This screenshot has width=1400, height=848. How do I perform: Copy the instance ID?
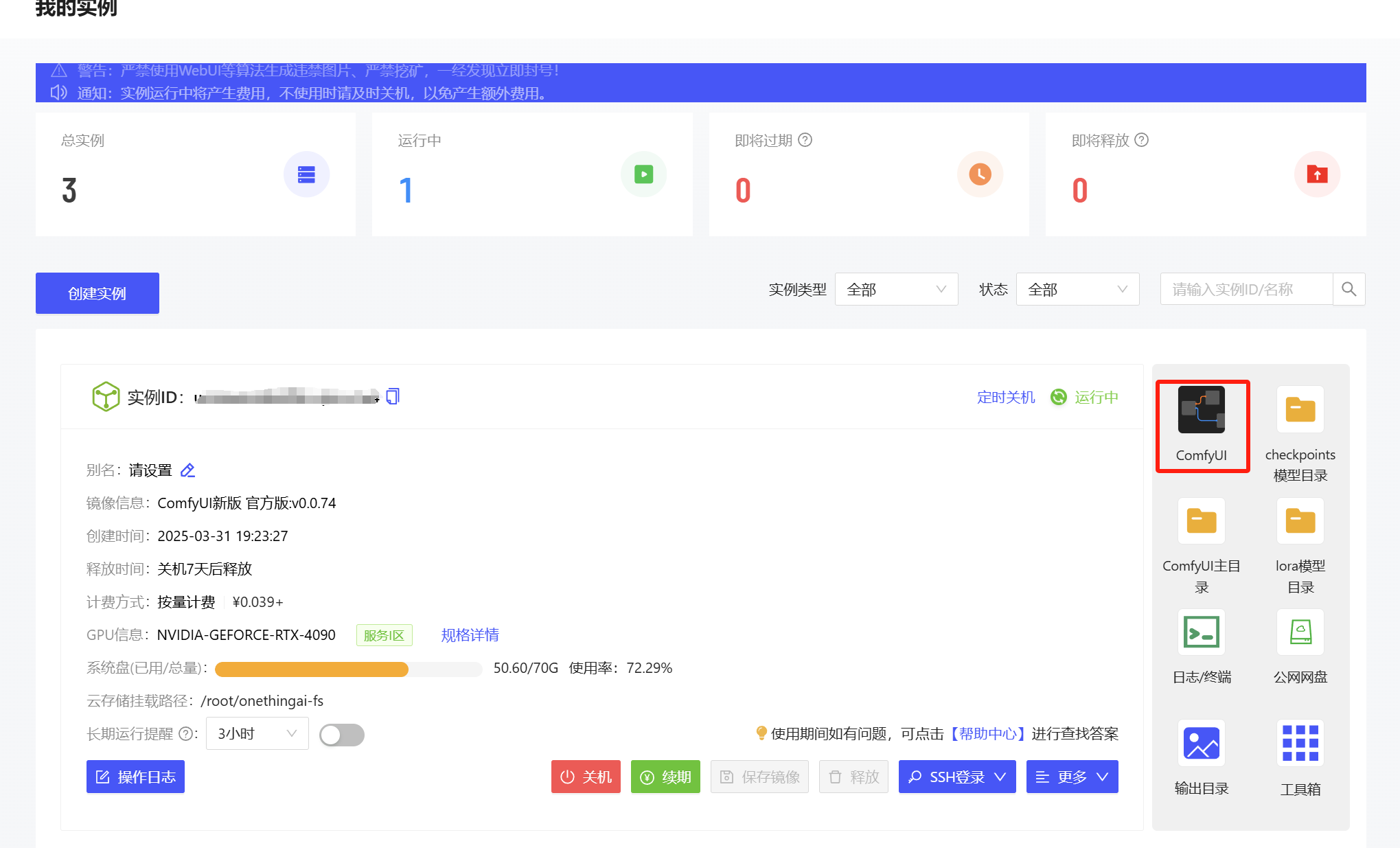click(x=393, y=396)
